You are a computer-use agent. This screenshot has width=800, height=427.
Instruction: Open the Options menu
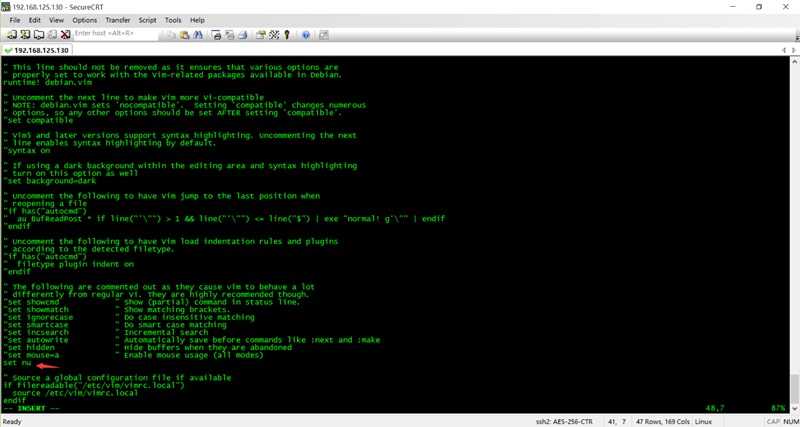pyautogui.click(x=85, y=20)
